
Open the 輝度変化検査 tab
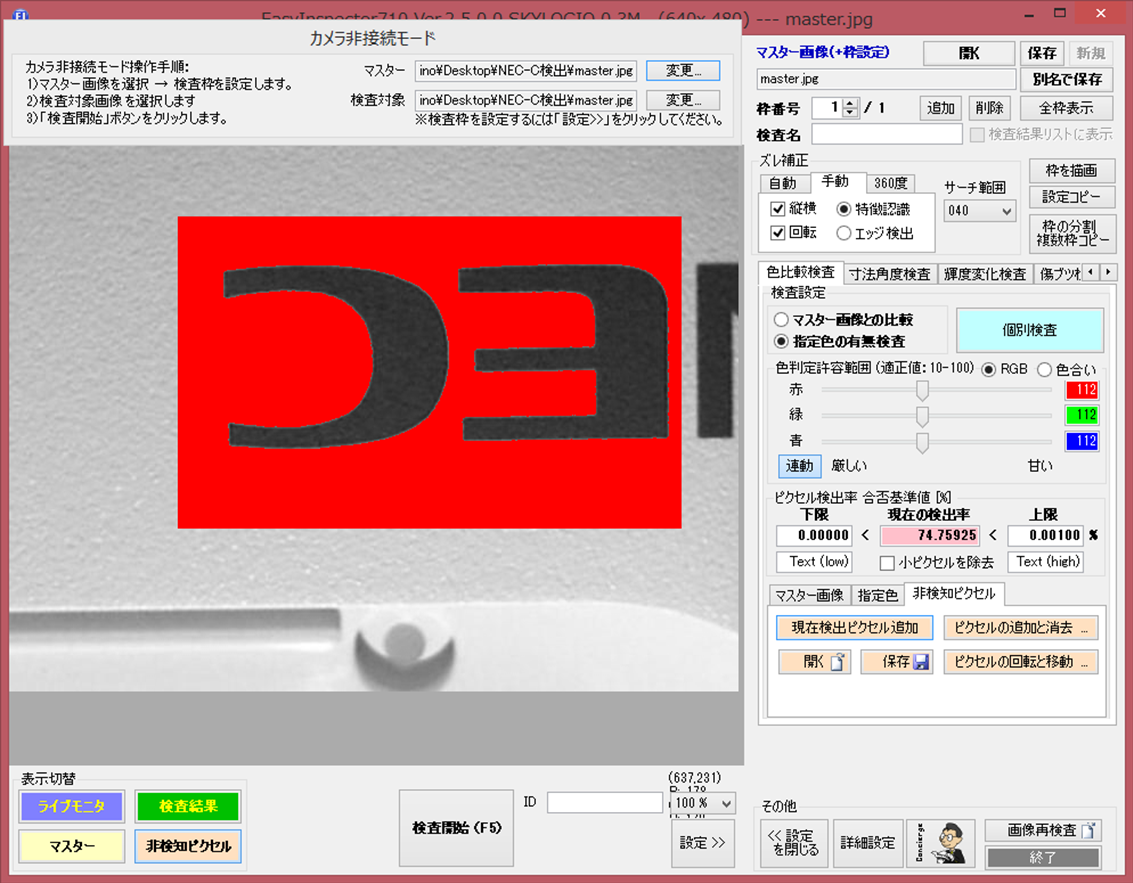click(984, 274)
